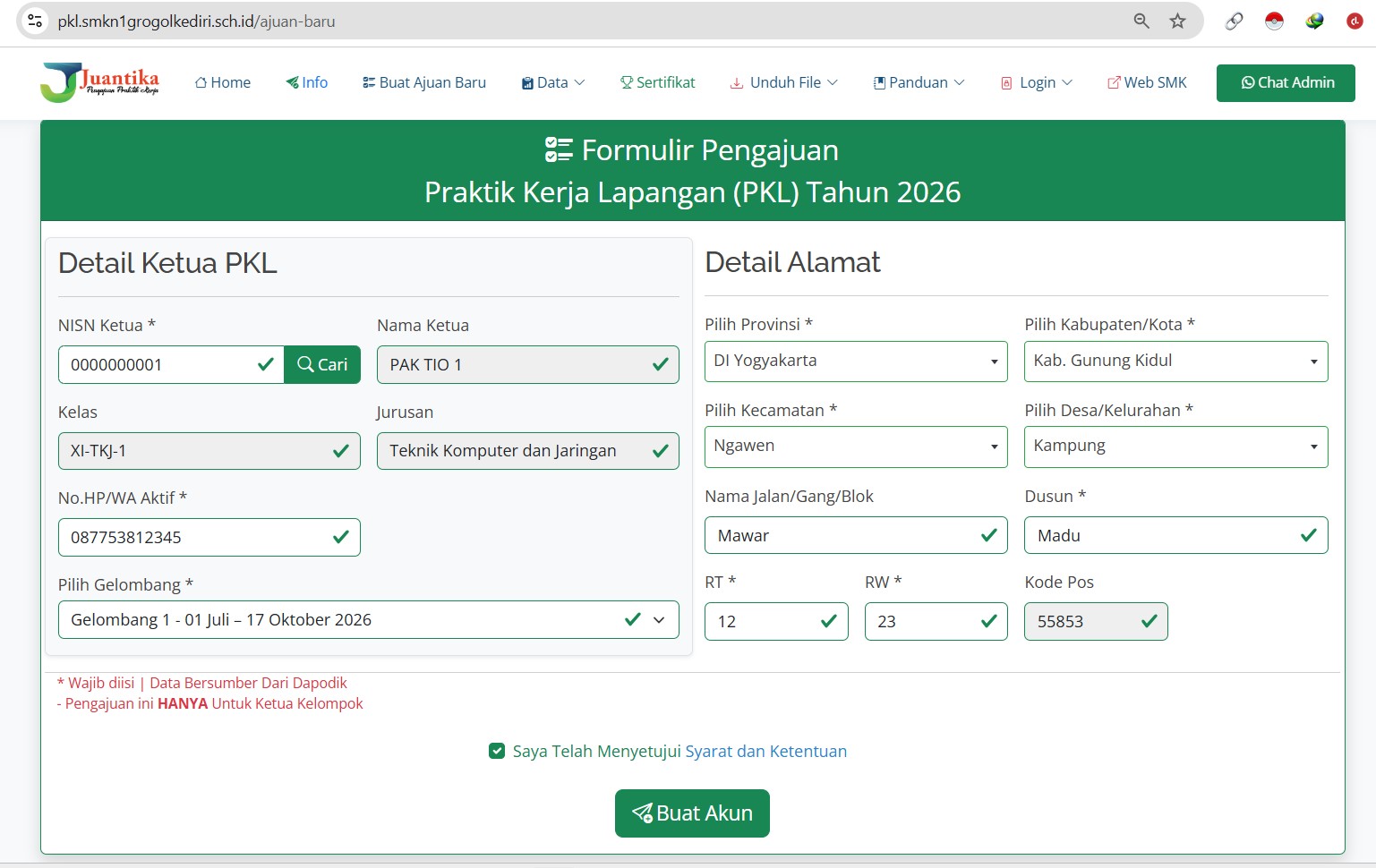This screenshot has width=1376, height=868.
Task: Open the Pilih Kabupaten/Kota dropdown
Action: tap(1175, 362)
